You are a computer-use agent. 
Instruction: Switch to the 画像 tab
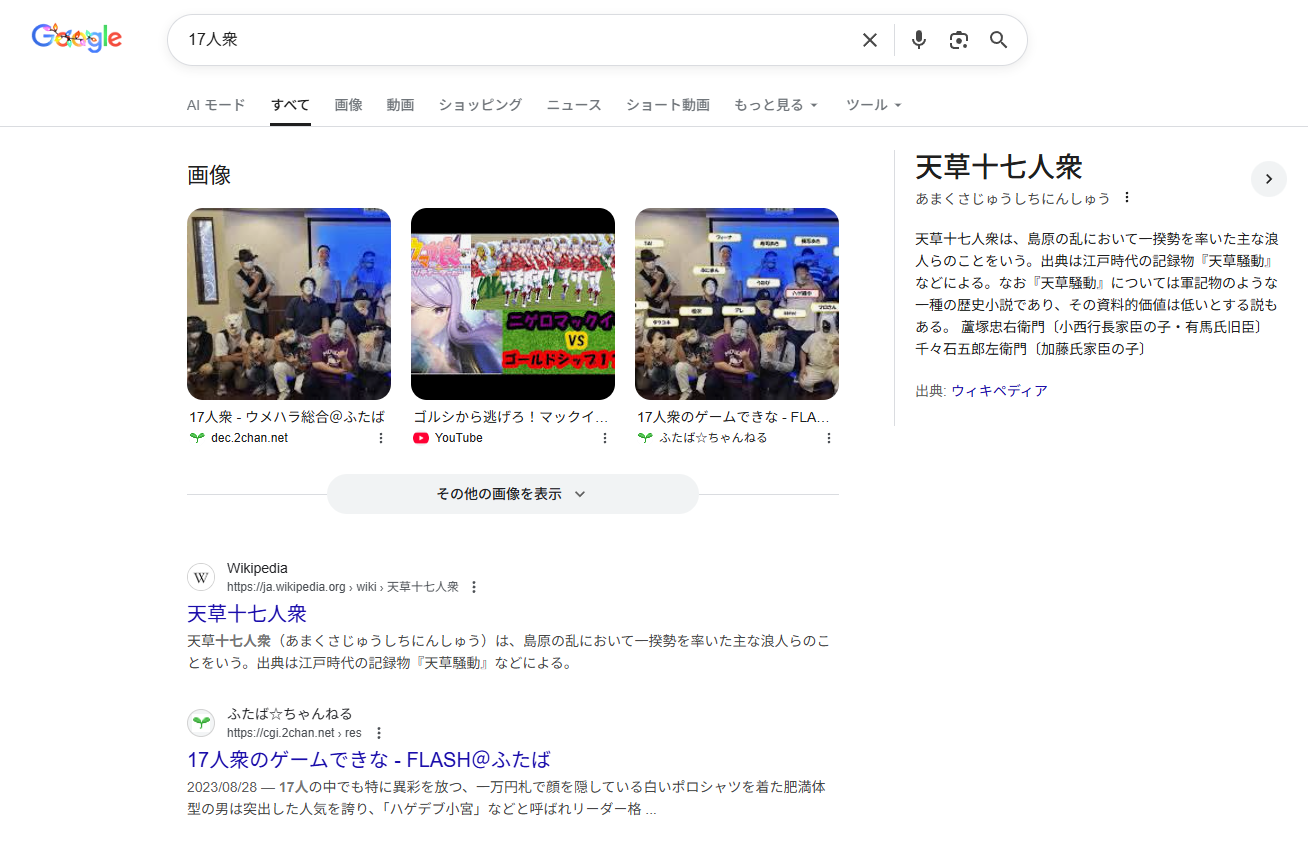click(348, 105)
